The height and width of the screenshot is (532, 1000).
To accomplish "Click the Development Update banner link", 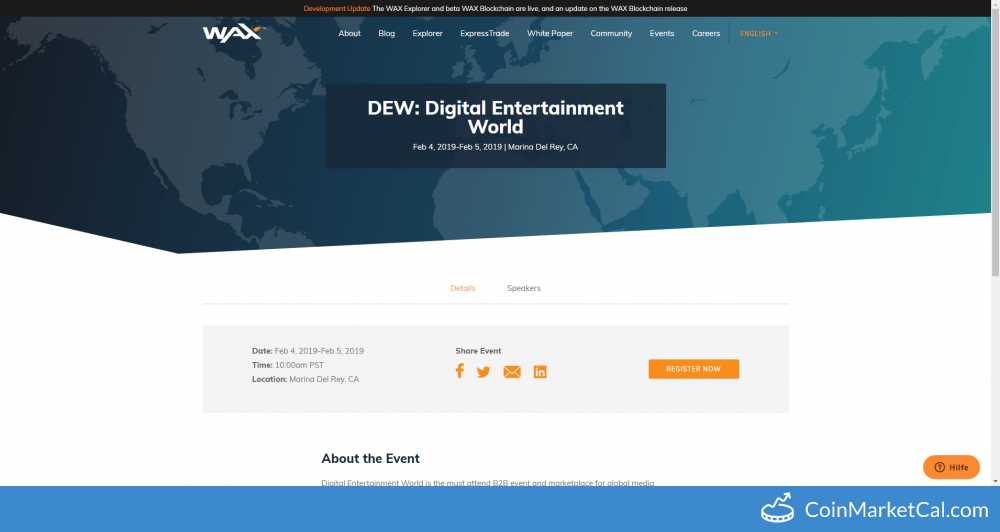I will point(336,8).
